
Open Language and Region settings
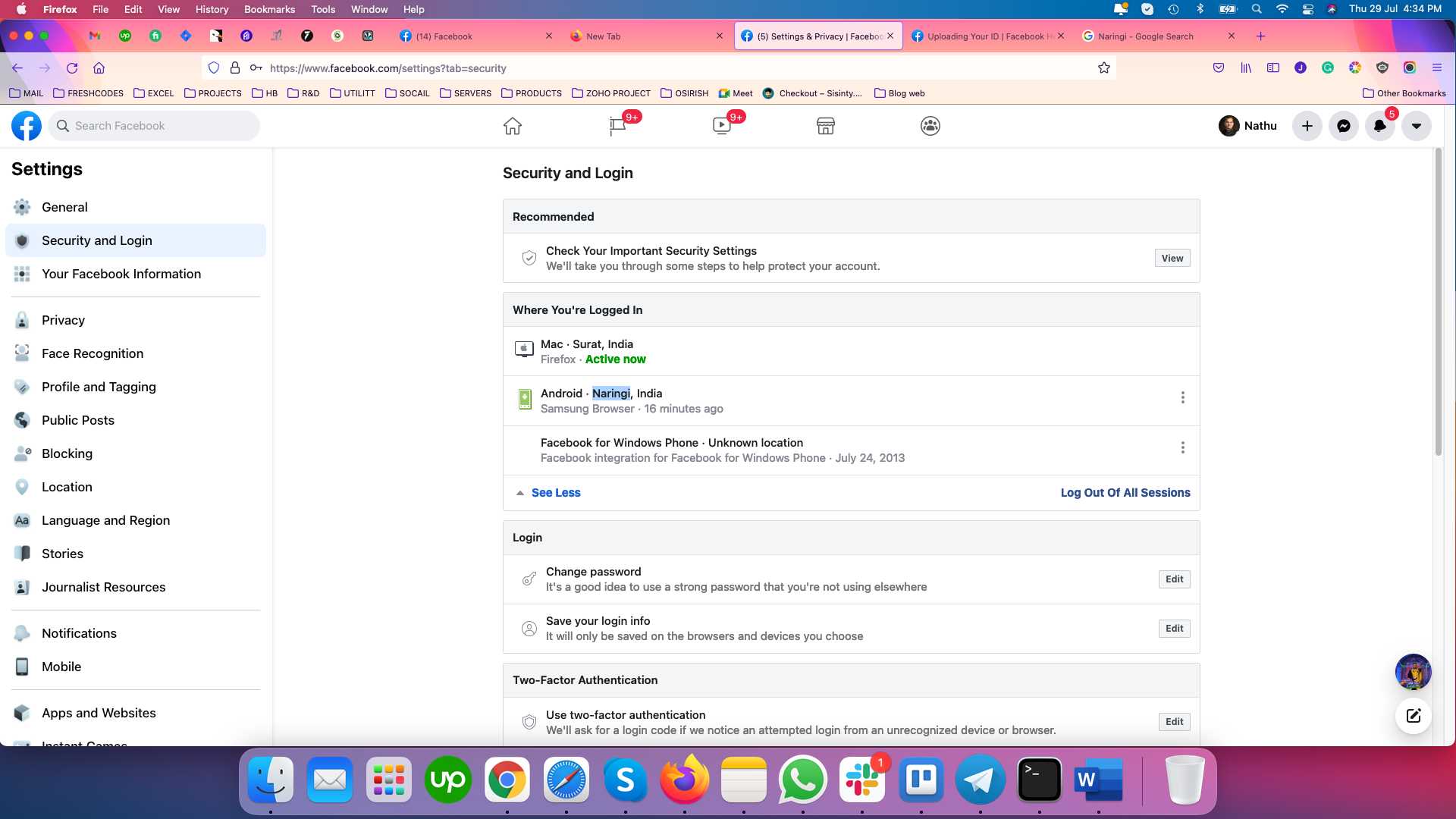[x=136, y=520]
